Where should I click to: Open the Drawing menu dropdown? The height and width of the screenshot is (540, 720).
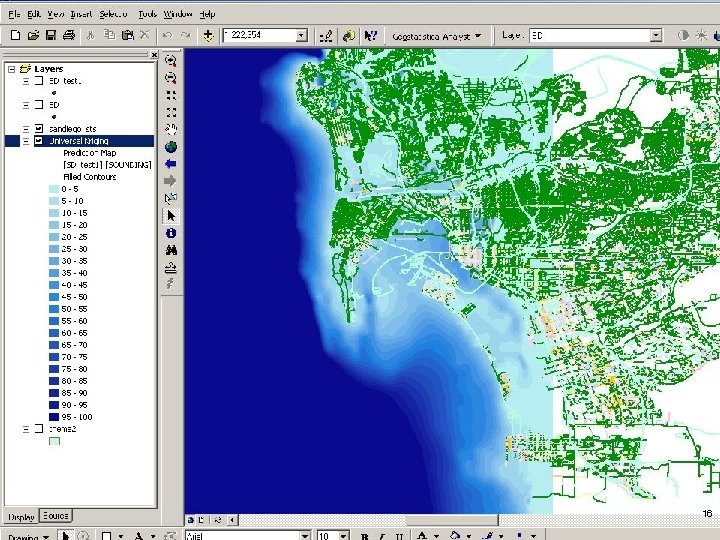29,536
